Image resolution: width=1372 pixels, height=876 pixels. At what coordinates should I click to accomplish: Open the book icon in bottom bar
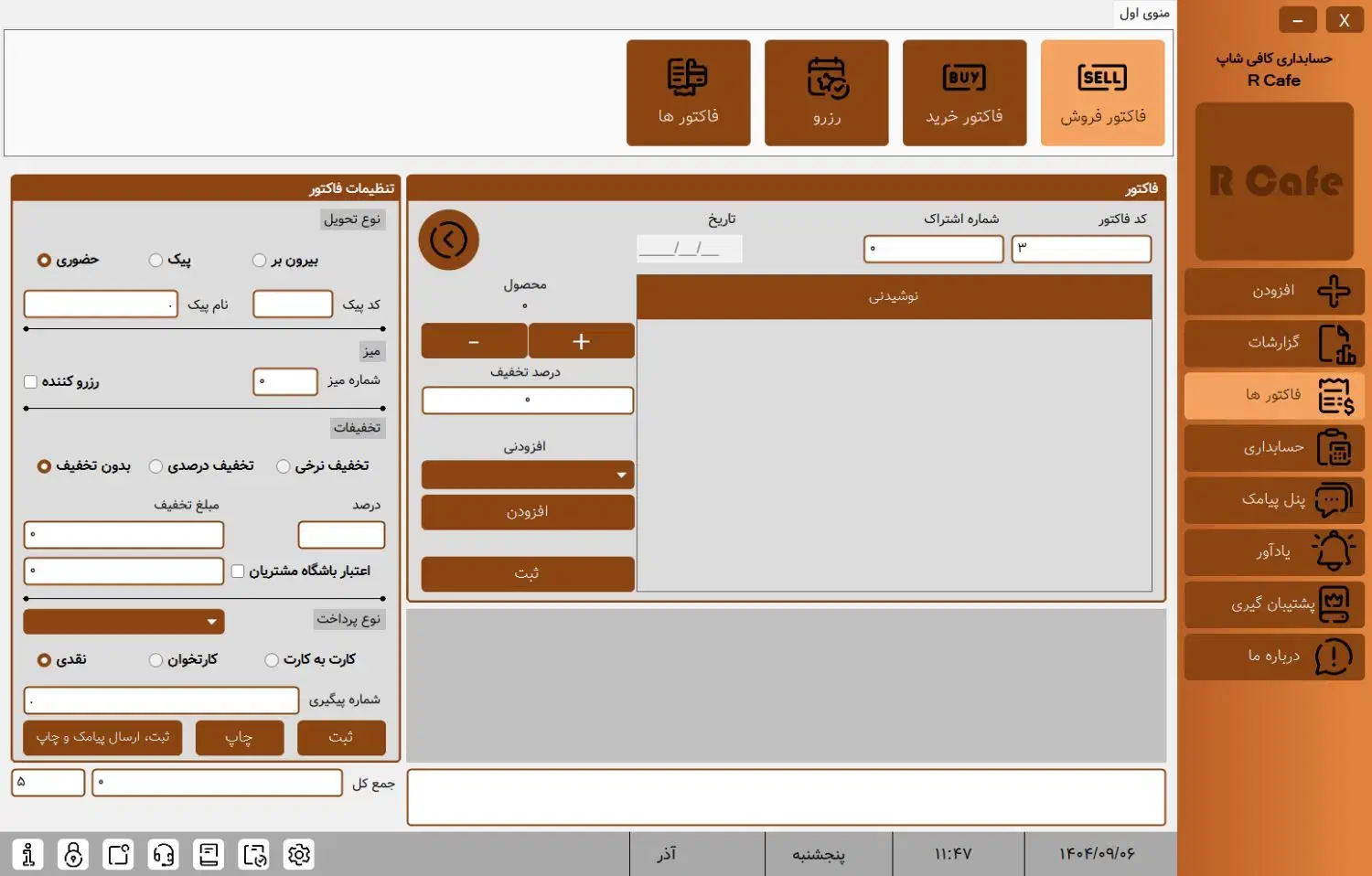click(209, 855)
